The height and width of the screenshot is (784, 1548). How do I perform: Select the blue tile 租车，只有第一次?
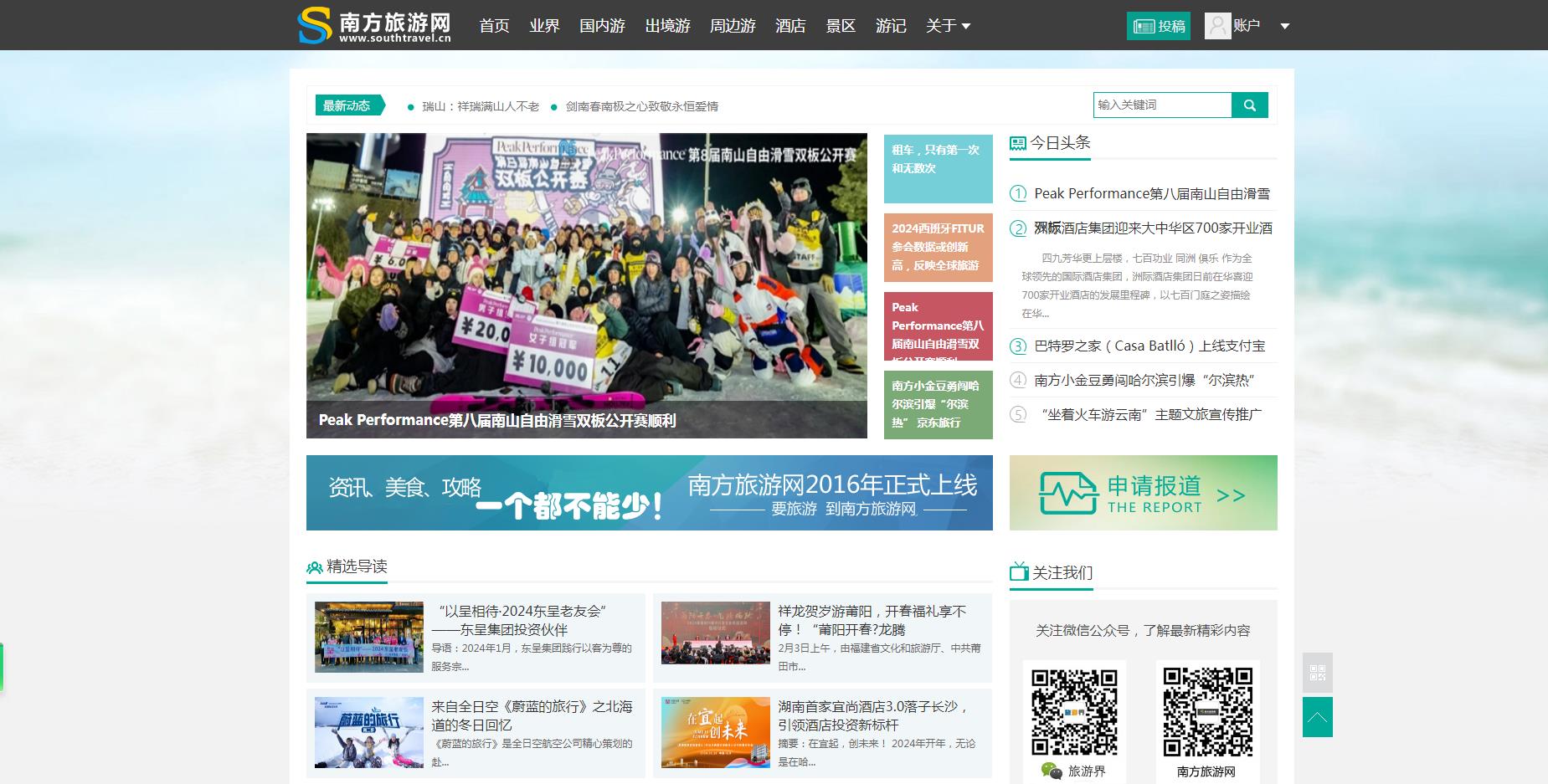[x=939, y=169]
